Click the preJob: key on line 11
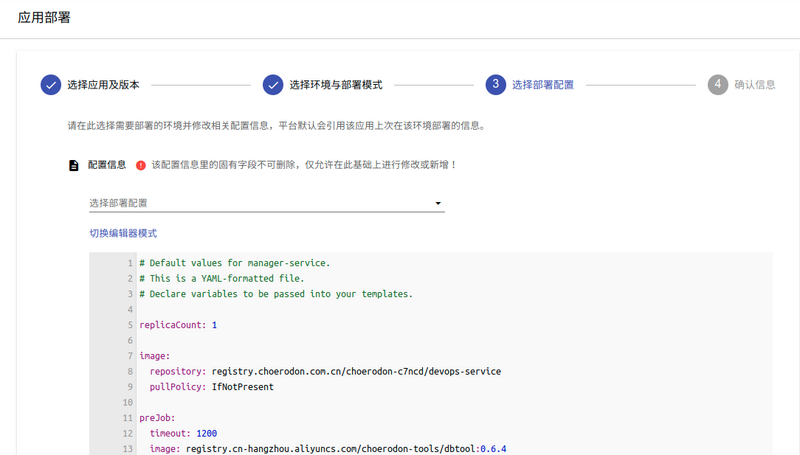This screenshot has width=800, height=455. point(157,418)
